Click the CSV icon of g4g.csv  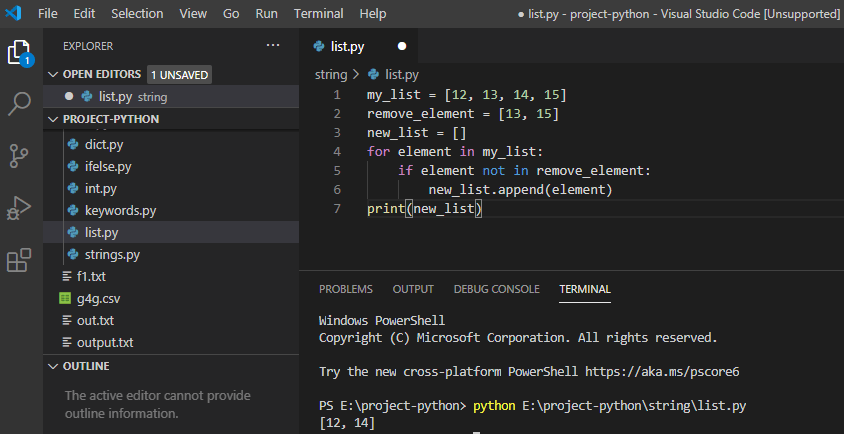click(65, 298)
